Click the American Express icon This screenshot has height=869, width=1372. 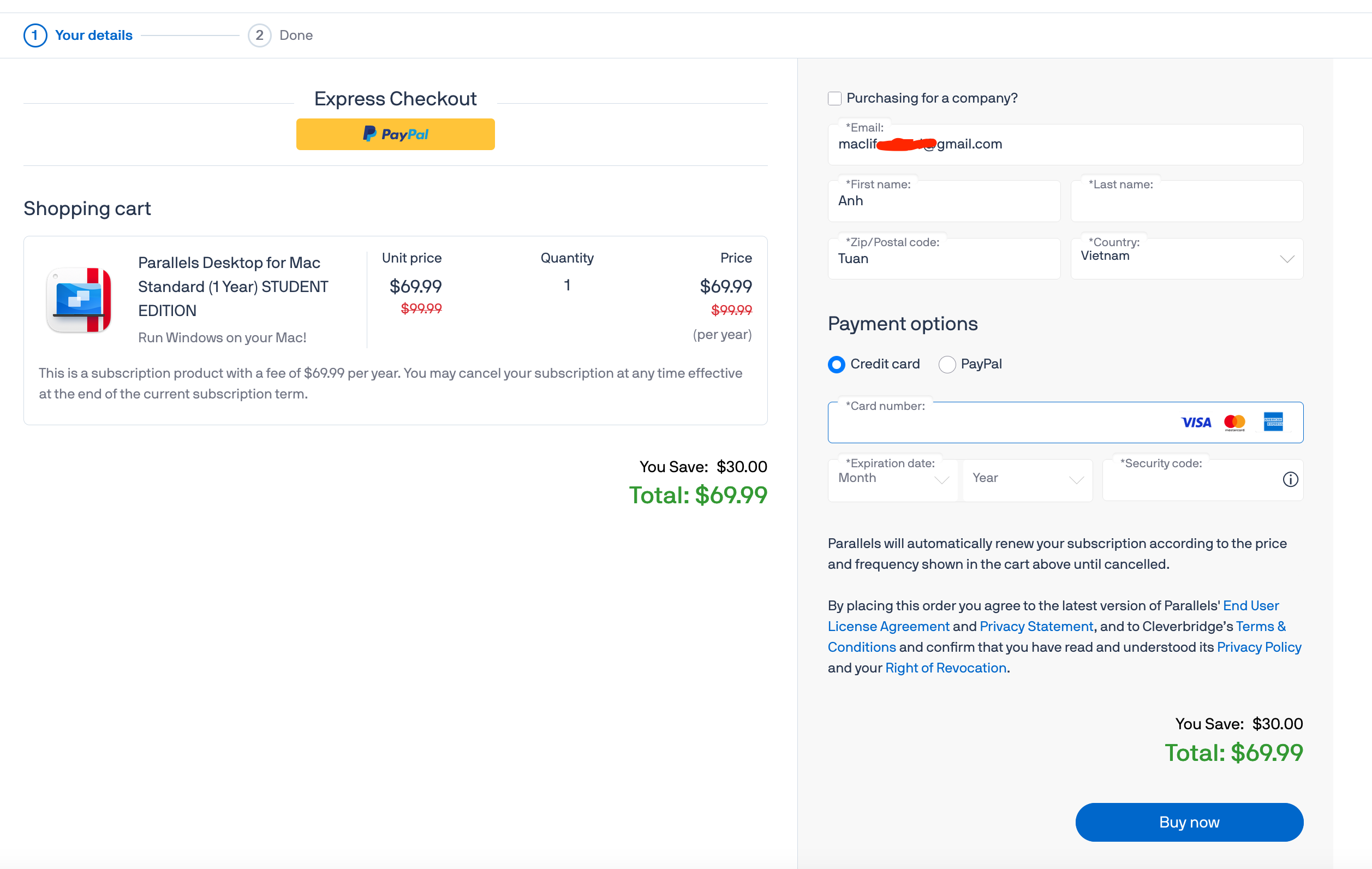tap(1273, 422)
